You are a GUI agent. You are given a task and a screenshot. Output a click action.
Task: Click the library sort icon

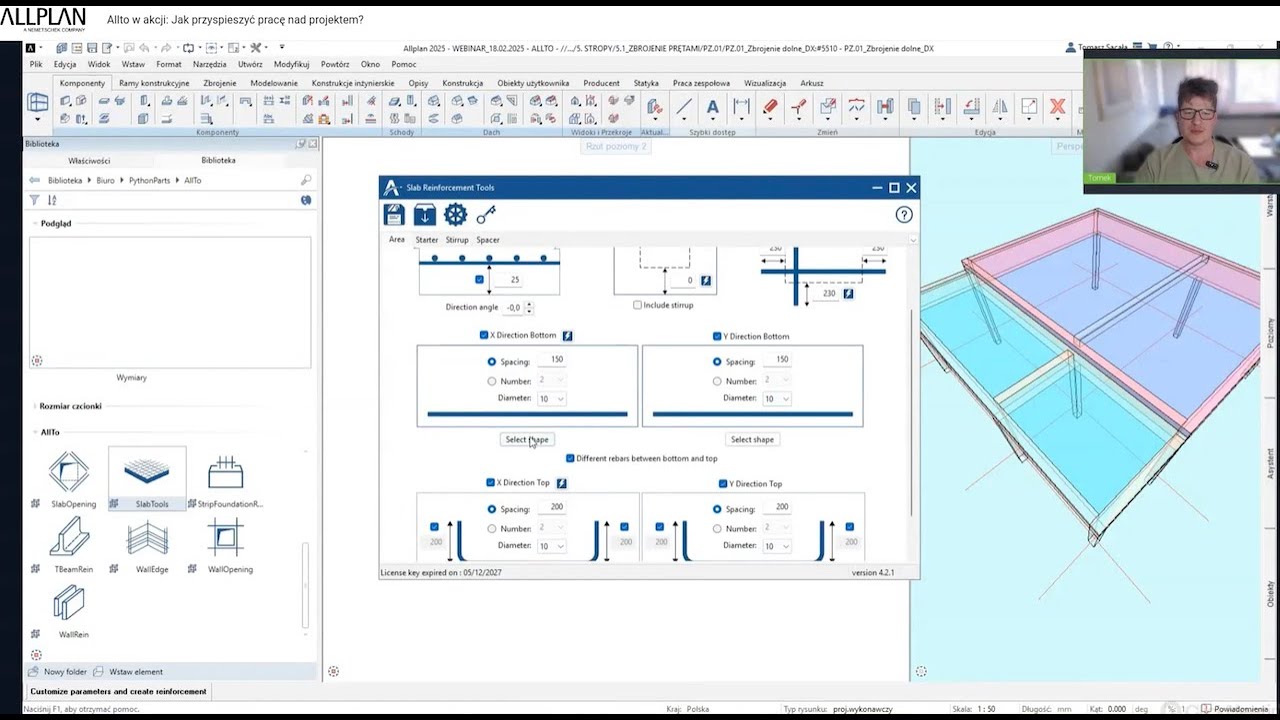[x=52, y=200]
